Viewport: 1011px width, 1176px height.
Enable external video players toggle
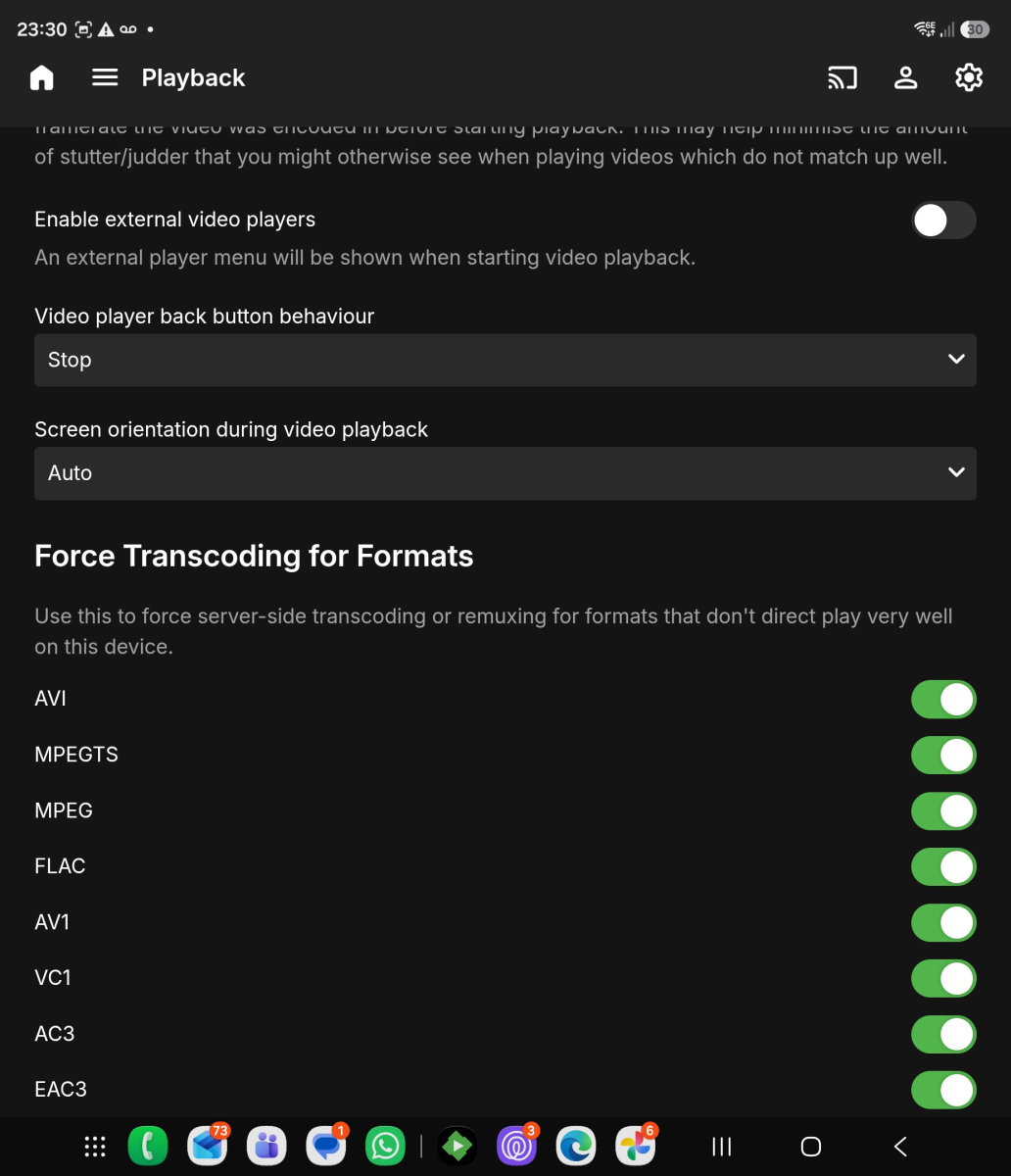pos(944,220)
